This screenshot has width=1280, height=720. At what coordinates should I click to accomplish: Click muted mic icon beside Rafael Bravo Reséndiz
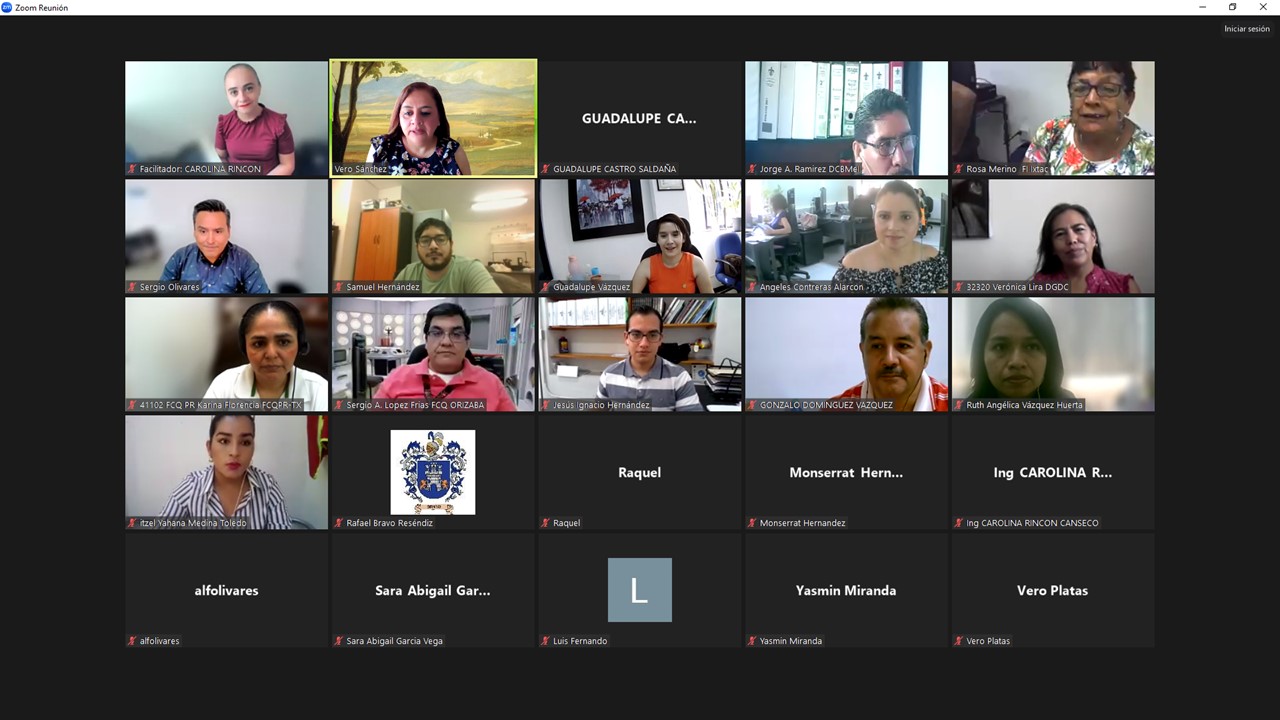pos(339,523)
